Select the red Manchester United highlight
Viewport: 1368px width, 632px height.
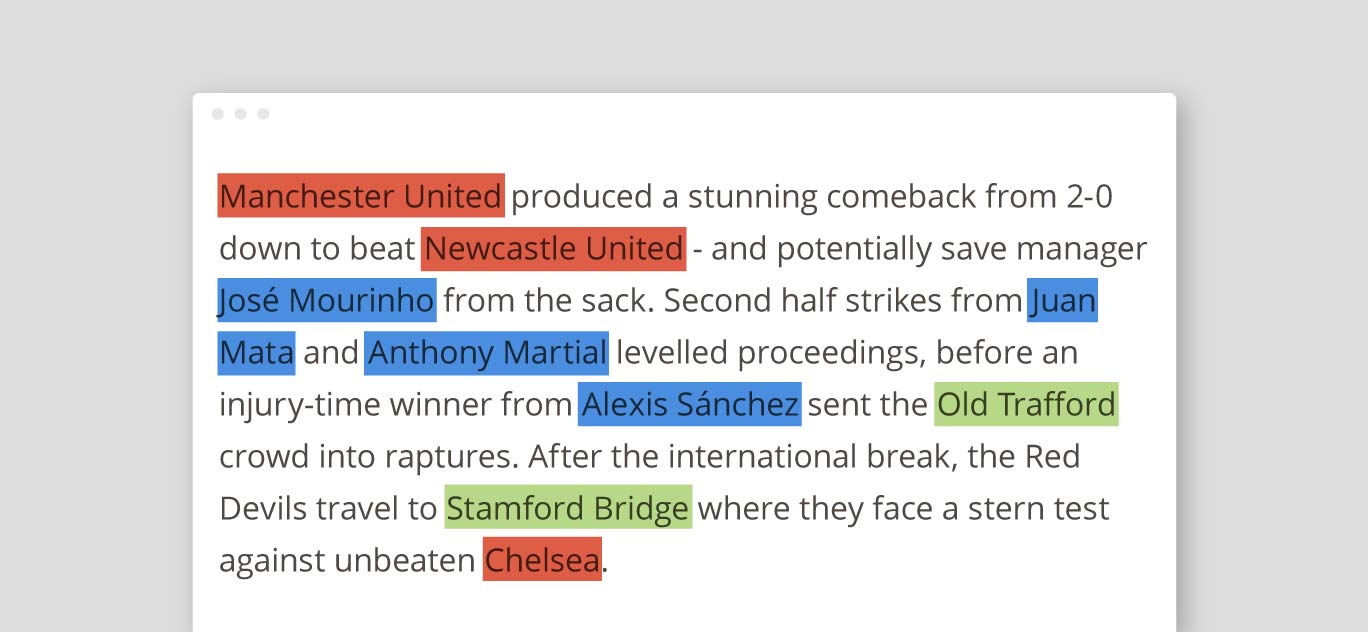tap(361, 196)
